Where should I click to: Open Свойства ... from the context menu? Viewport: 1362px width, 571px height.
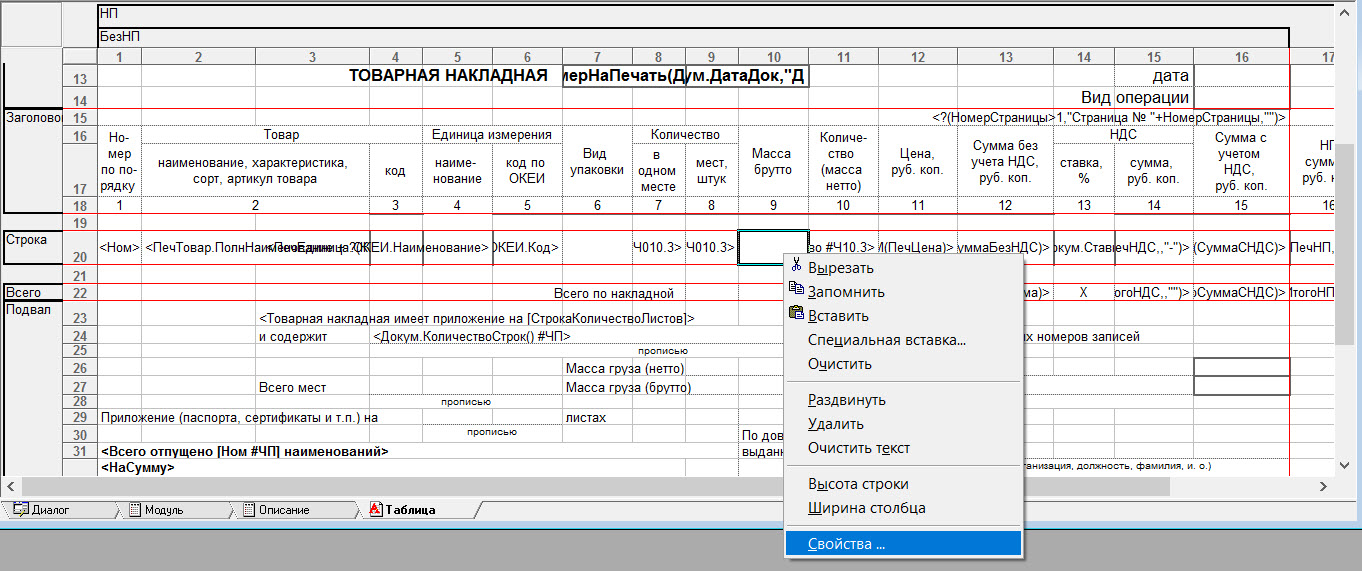click(903, 544)
